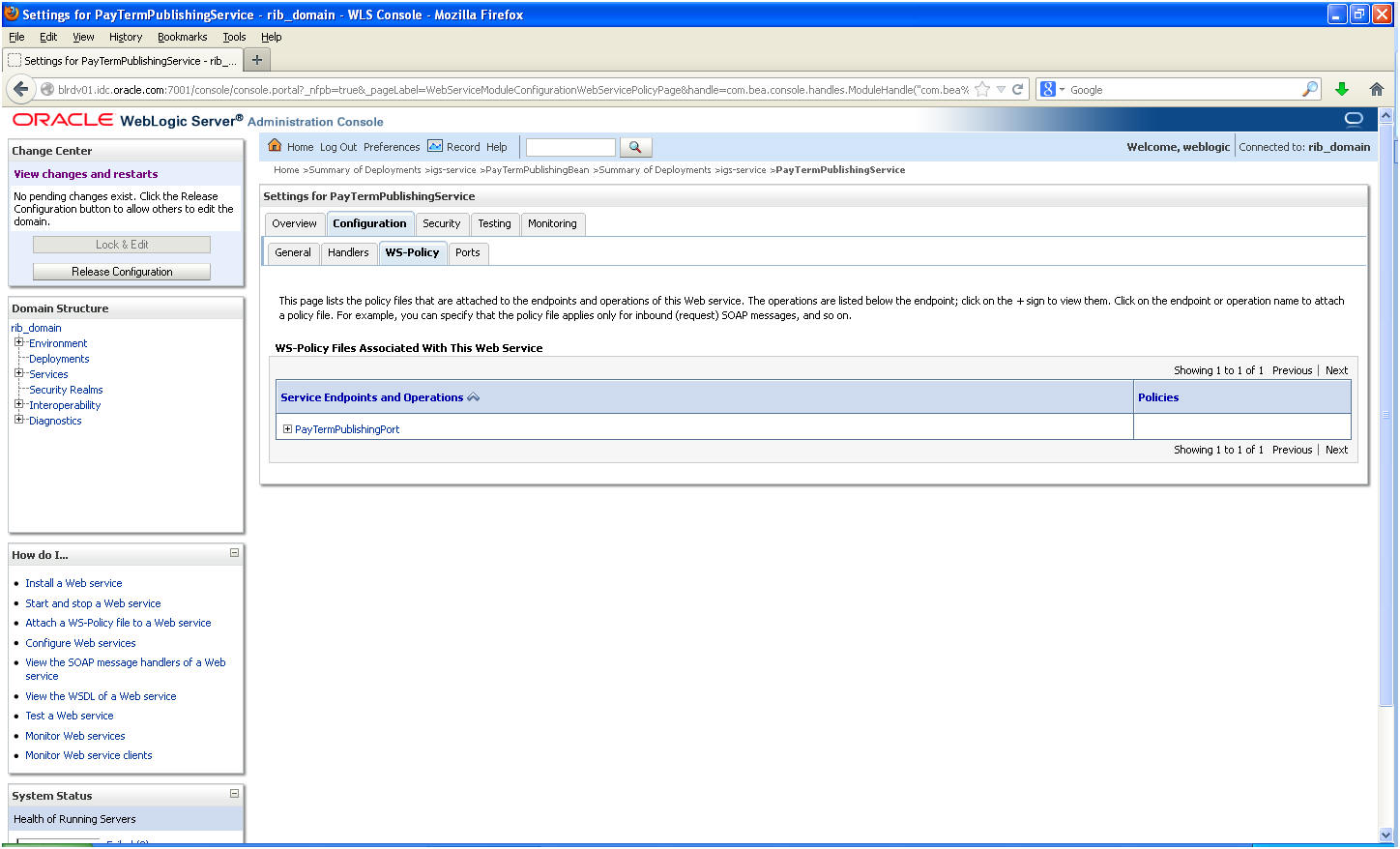Click Previous below the policy table

[1292, 450]
